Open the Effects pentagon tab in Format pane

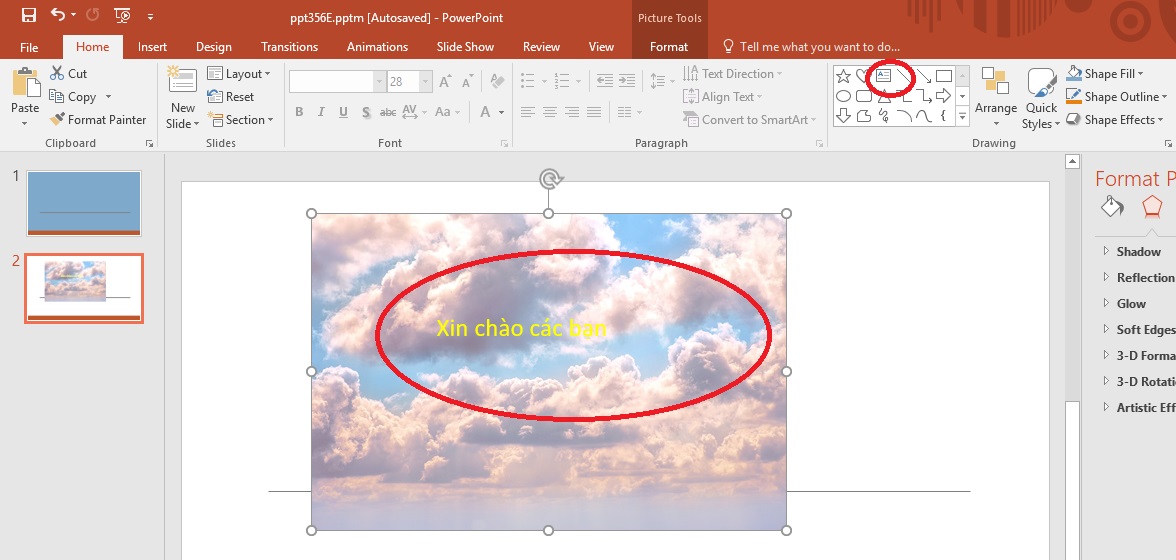click(1152, 206)
